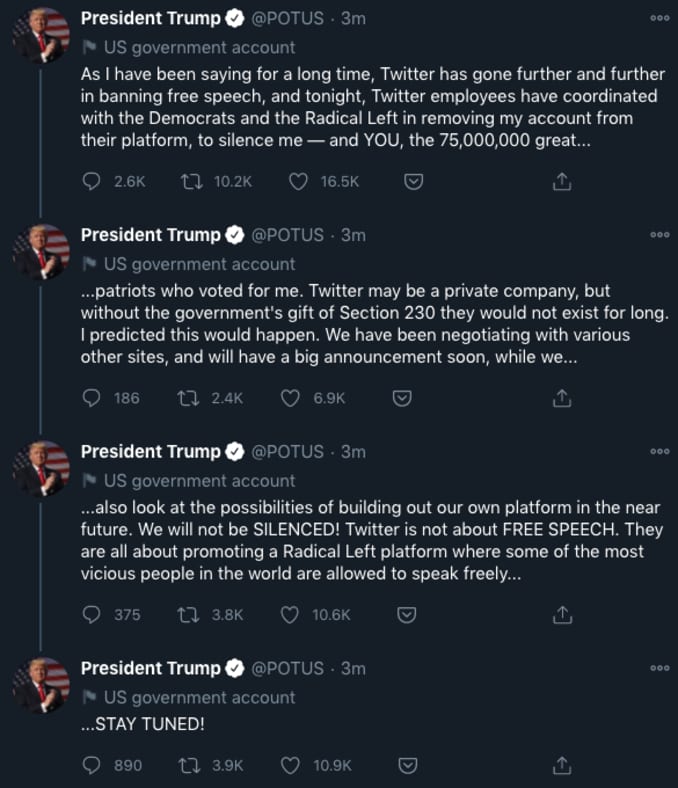Reply to the first tweet with 2.6K replies
The image size is (678, 788).
pyautogui.click(x=92, y=181)
